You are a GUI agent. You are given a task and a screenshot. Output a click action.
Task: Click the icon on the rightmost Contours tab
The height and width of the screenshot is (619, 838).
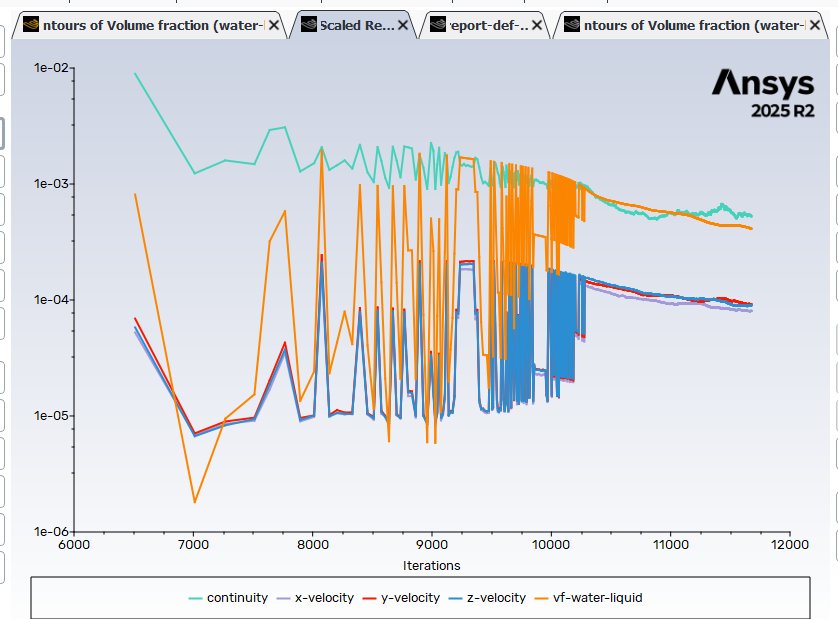(571, 26)
